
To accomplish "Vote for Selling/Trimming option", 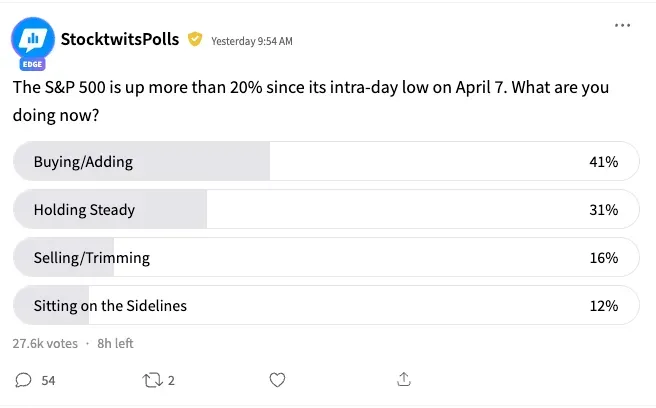I will (x=326, y=257).
